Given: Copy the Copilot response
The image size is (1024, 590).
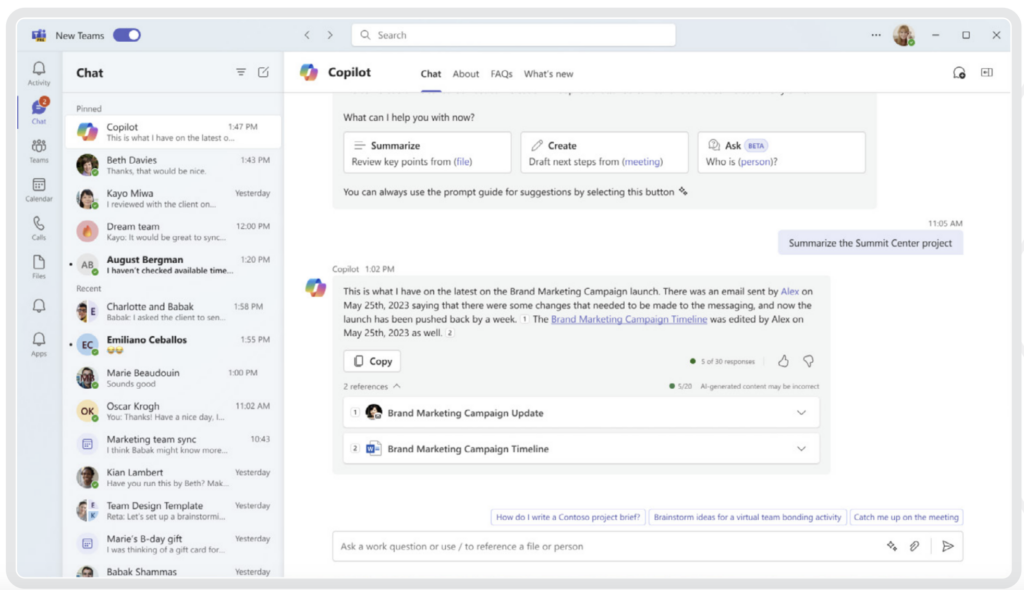Looking at the screenshot, I should pyautogui.click(x=372, y=361).
